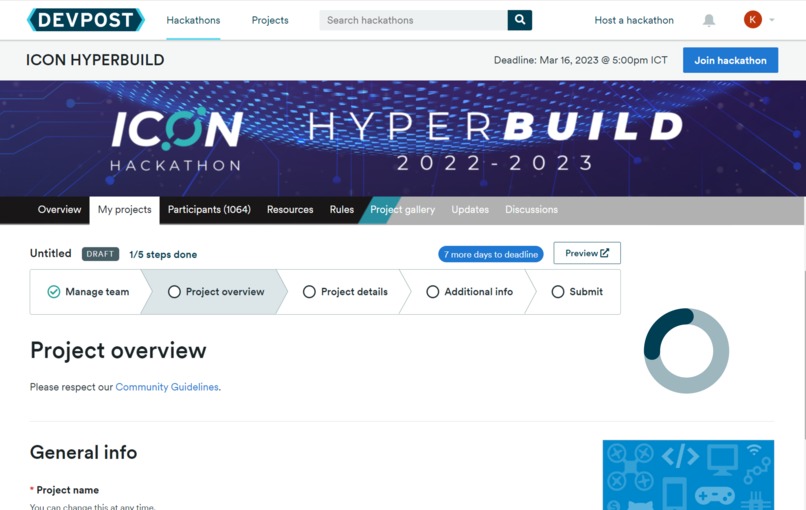Click the user avatar K

coord(753,20)
